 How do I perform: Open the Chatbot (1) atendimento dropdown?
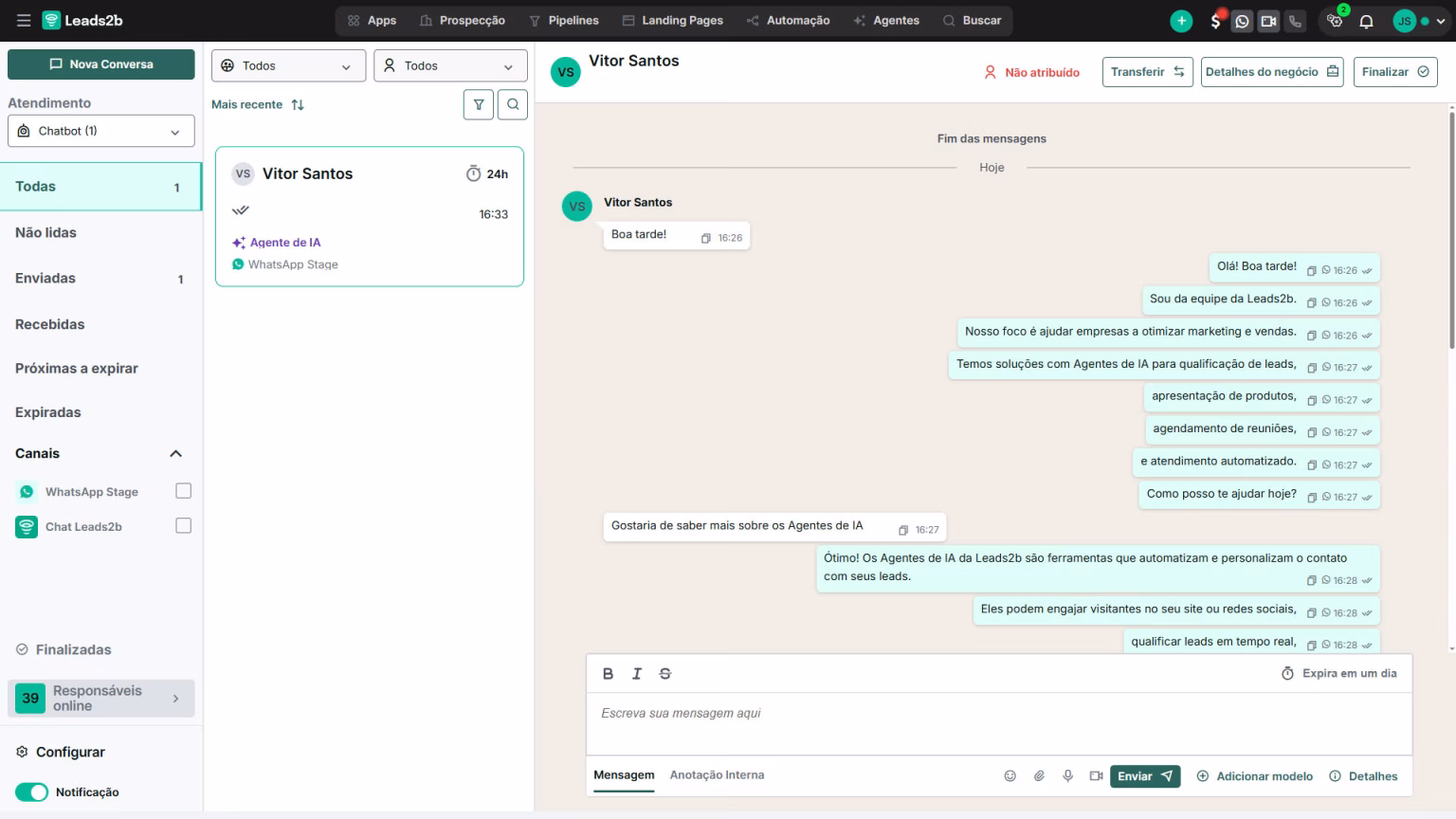pyautogui.click(x=101, y=131)
